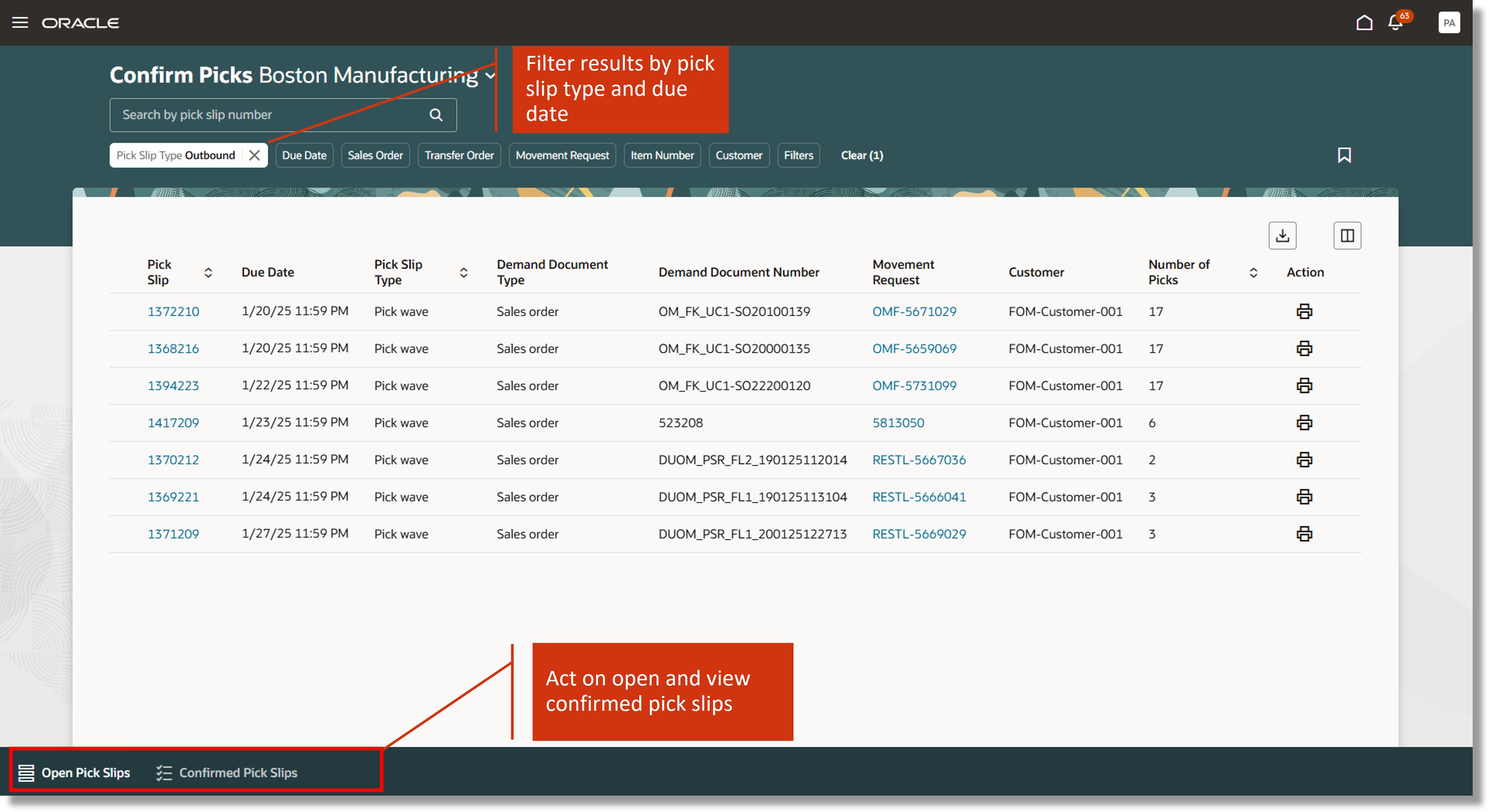Open the PA user profile avatar

(x=1449, y=22)
